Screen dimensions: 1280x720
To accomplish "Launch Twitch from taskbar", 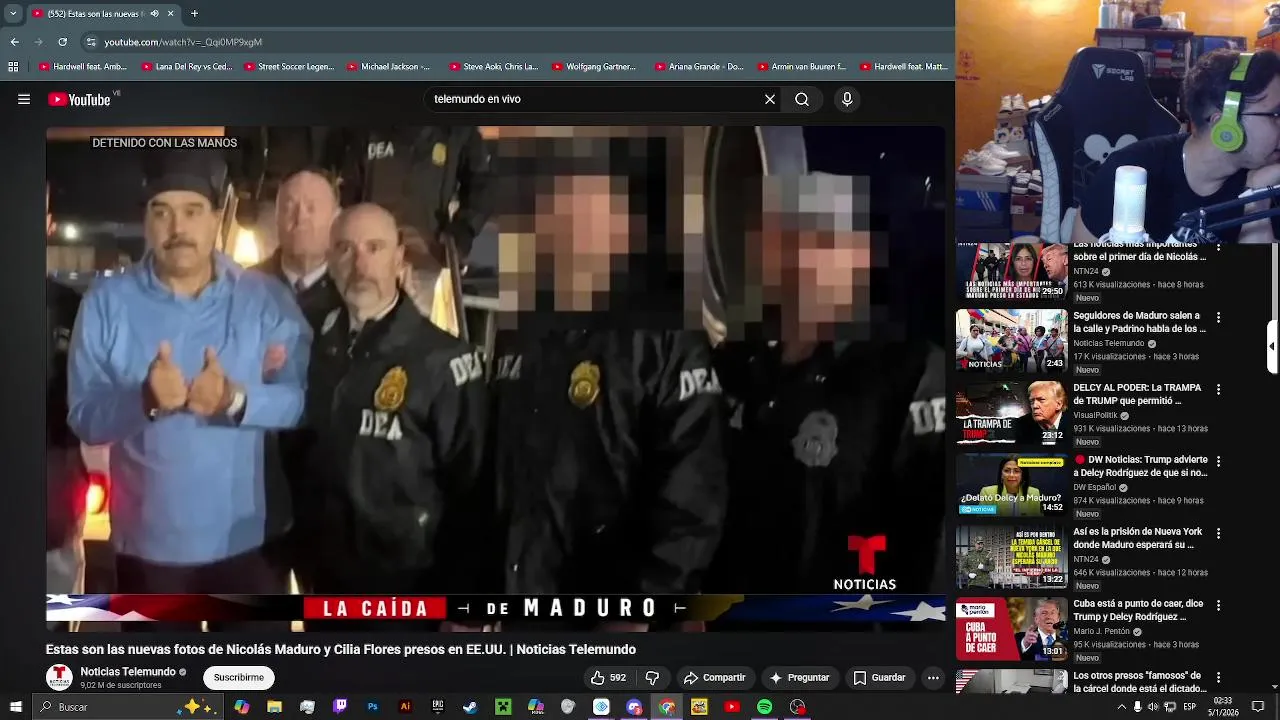I will pyautogui.click(x=340, y=707).
